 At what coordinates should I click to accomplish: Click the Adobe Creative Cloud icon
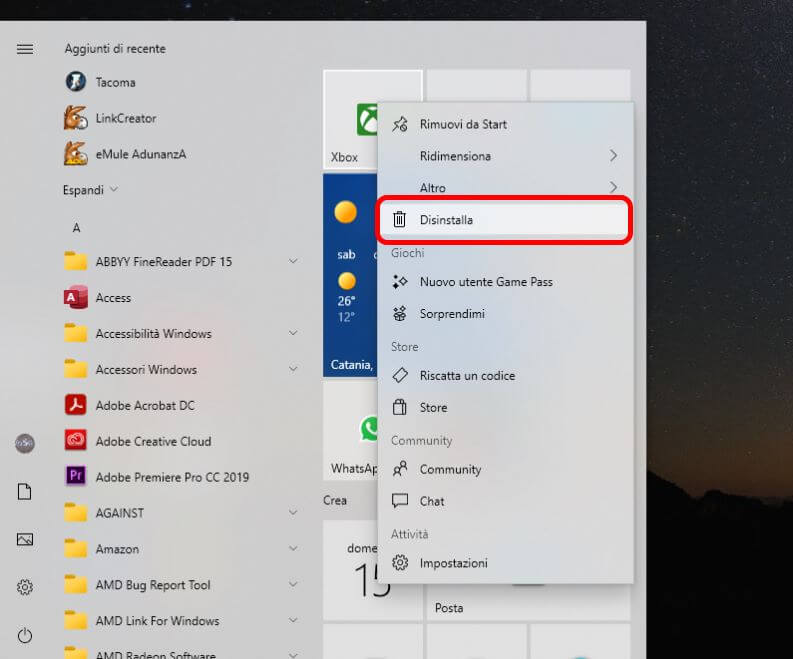76,441
